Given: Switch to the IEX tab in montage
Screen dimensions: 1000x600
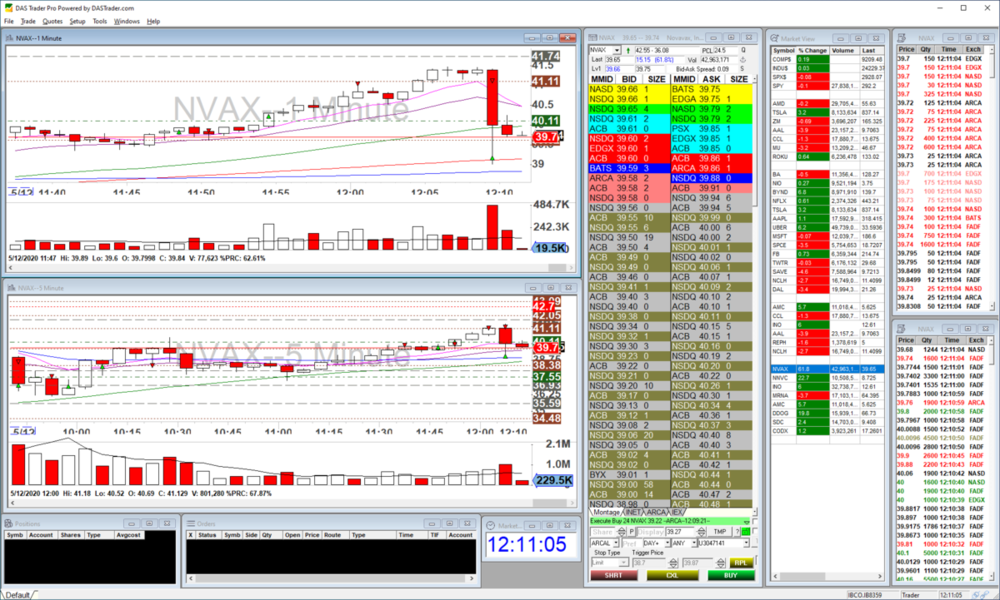Looking at the screenshot, I should [x=677, y=512].
